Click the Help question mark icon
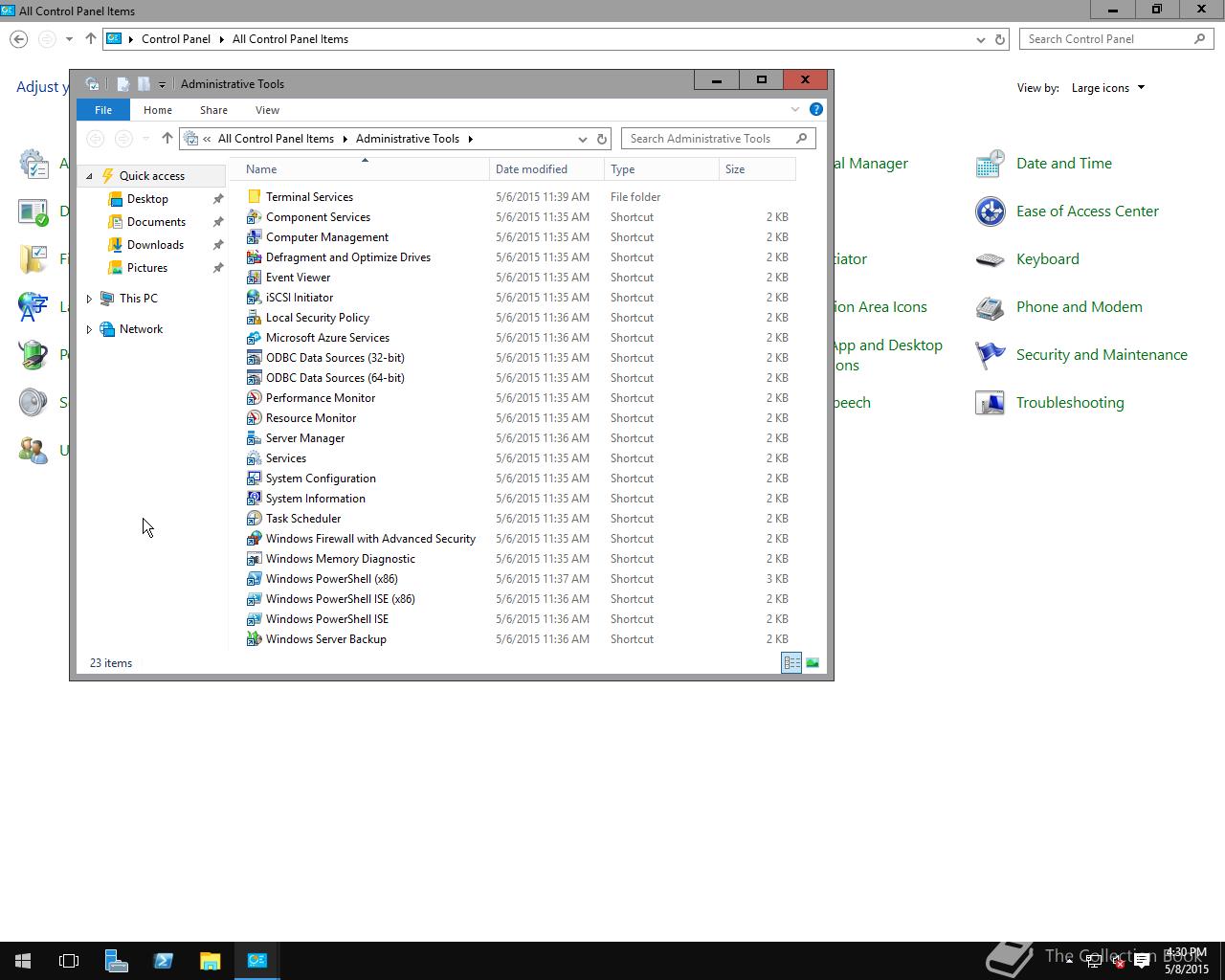The height and width of the screenshot is (980, 1225). pyautogui.click(x=816, y=109)
